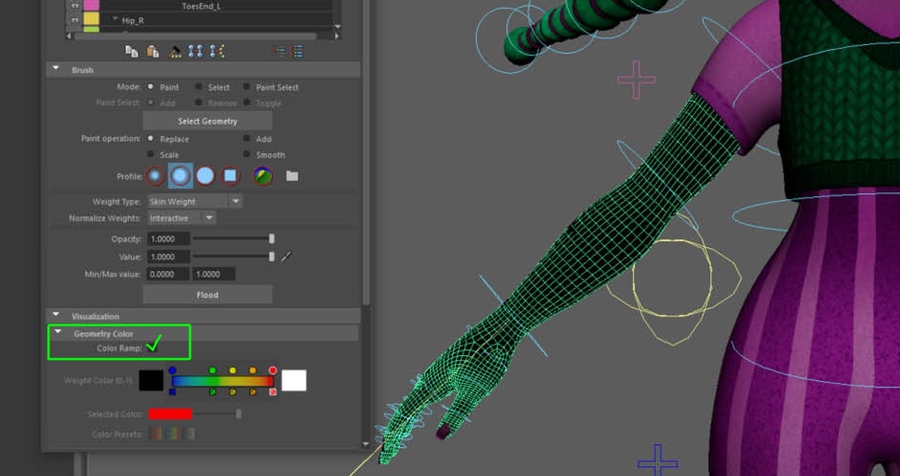Image resolution: width=900 pixels, height=476 pixels.
Task: Click the value eyedropper pick icon
Action: point(286,257)
